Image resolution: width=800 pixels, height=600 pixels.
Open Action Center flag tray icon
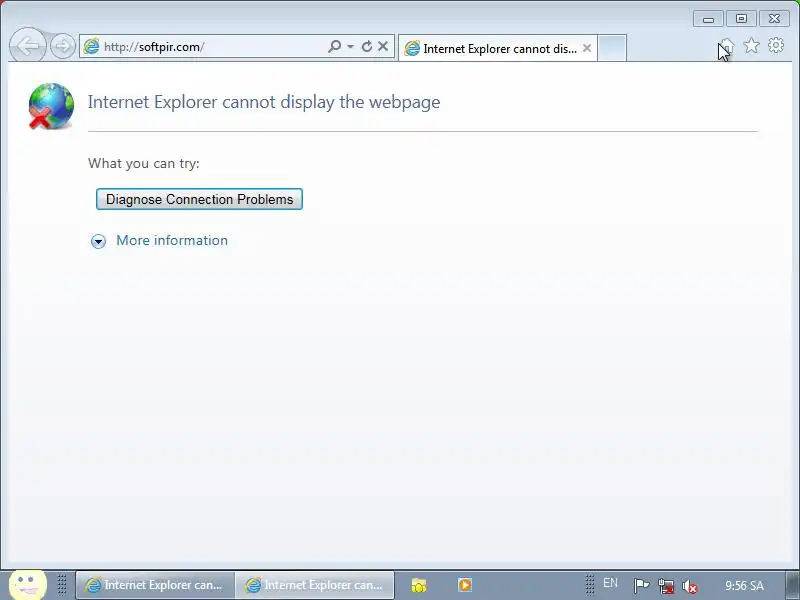641,585
